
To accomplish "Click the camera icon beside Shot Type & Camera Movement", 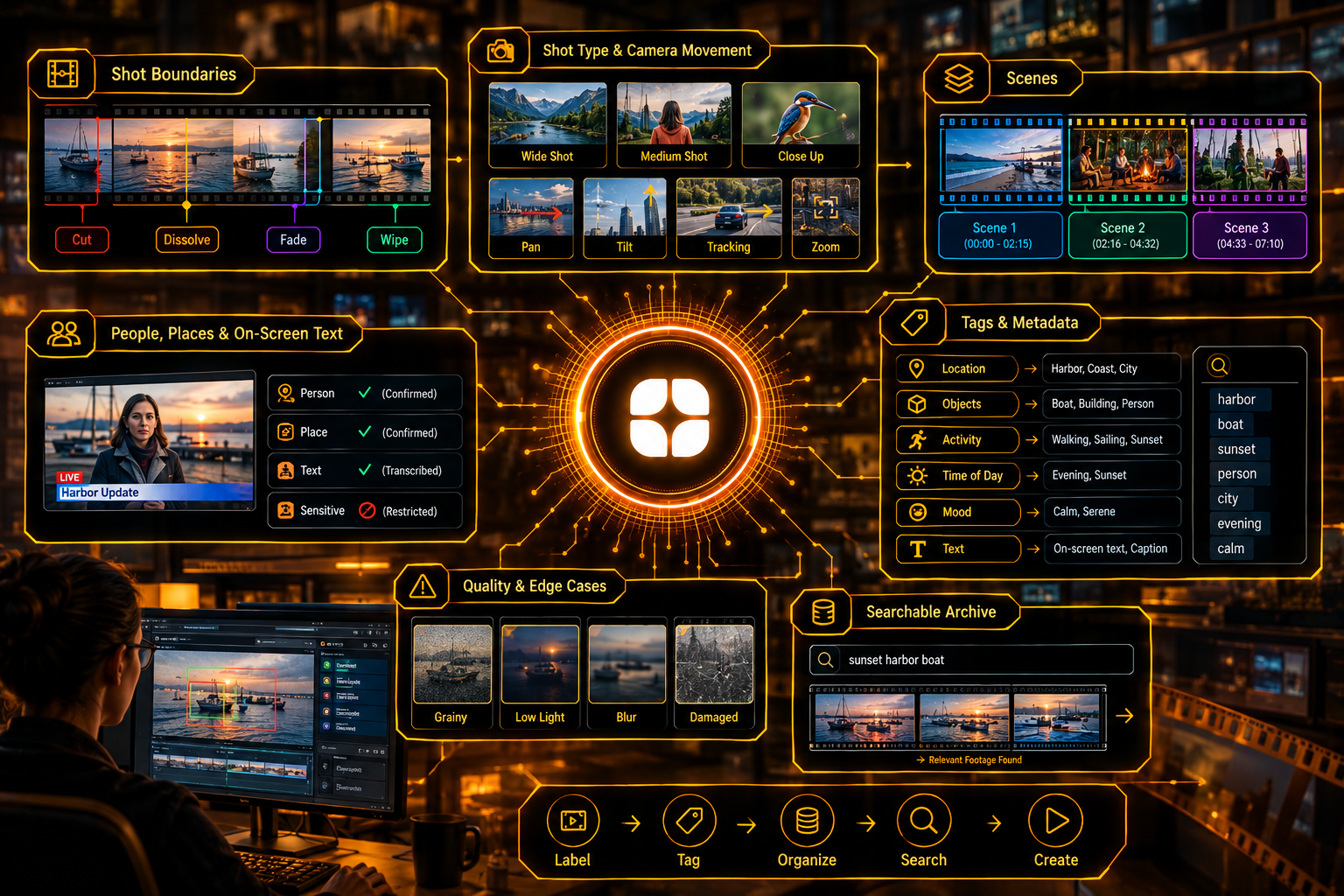I will click(500, 51).
